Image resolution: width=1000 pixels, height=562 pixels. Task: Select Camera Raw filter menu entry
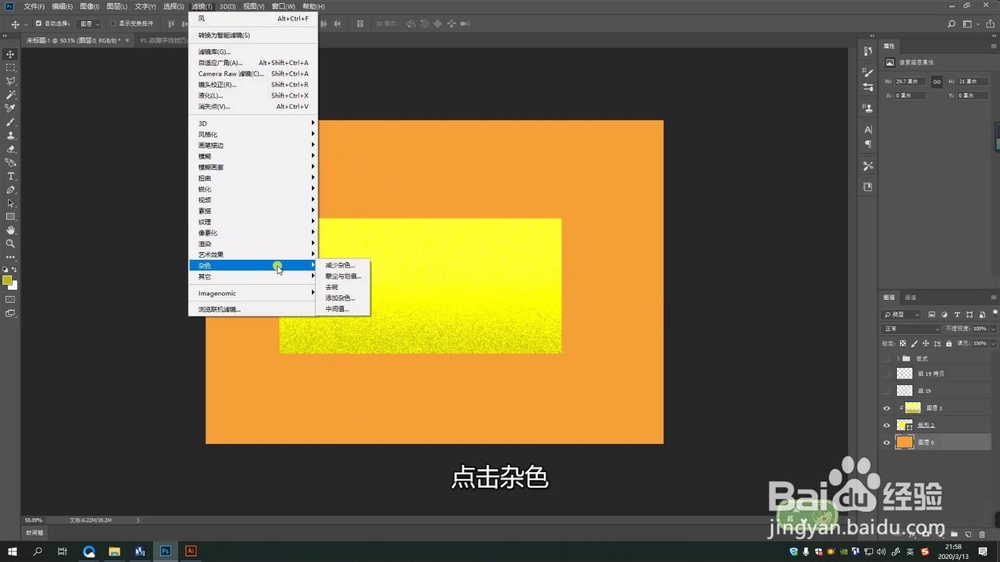253,73
